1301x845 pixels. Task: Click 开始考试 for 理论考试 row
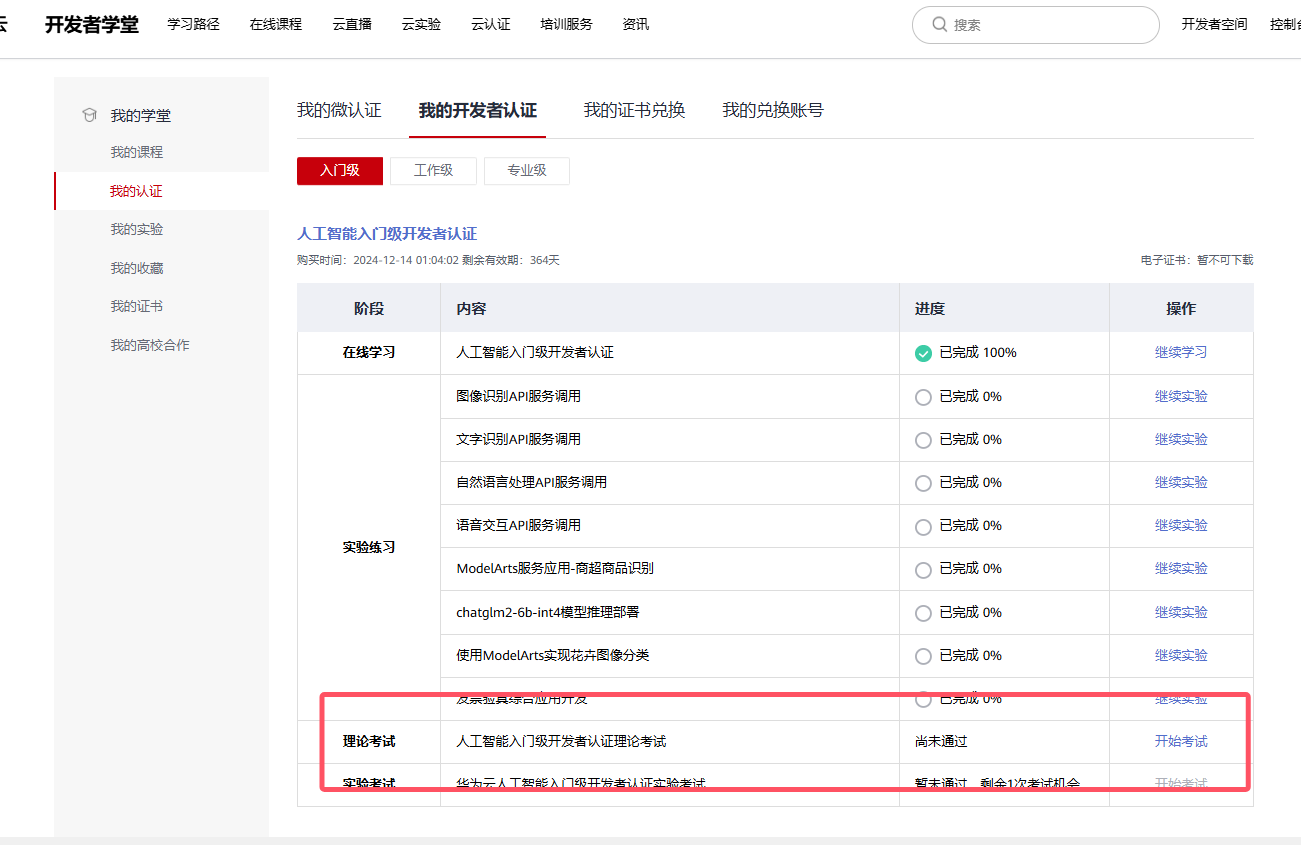point(1181,742)
